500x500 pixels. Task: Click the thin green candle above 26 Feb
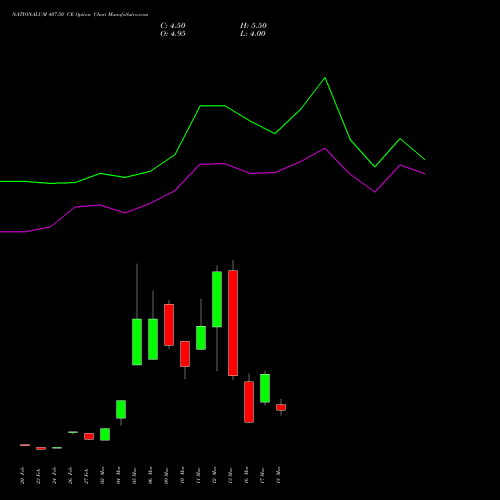(73, 432)
